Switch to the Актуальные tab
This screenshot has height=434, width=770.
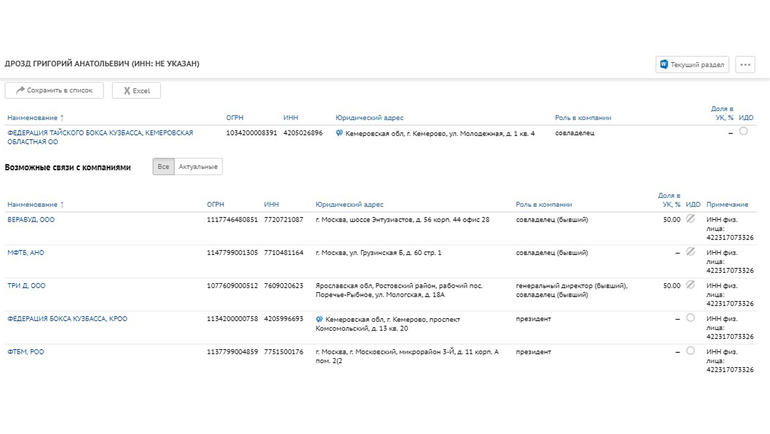click(x=198, y=167)
